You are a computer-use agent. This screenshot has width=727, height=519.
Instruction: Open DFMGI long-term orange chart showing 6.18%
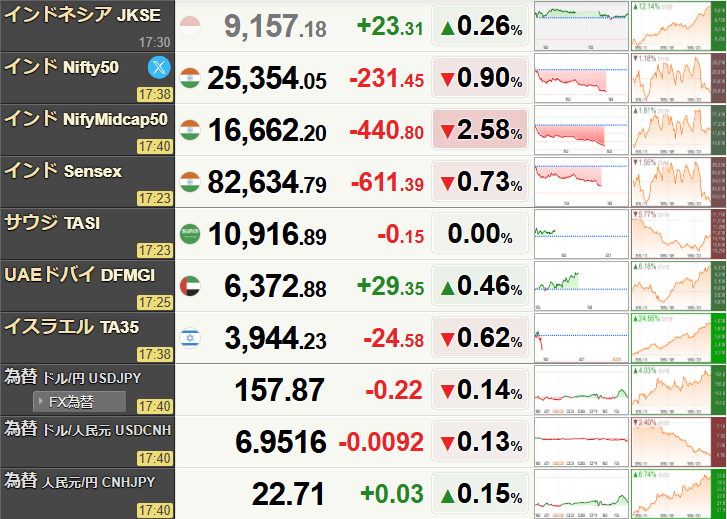pos(679,286)
